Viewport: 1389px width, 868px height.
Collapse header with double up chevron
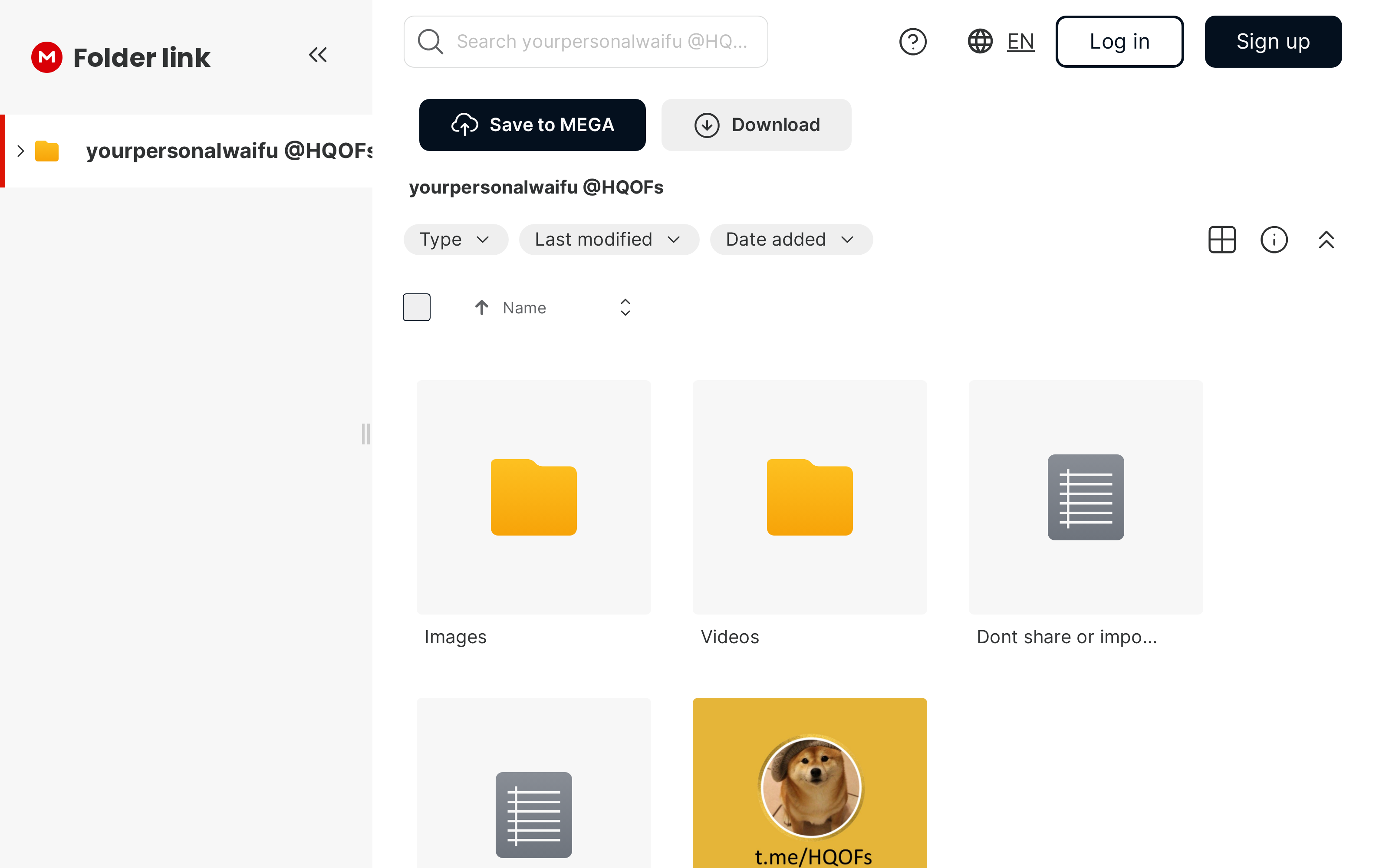tap(1326, 240)
